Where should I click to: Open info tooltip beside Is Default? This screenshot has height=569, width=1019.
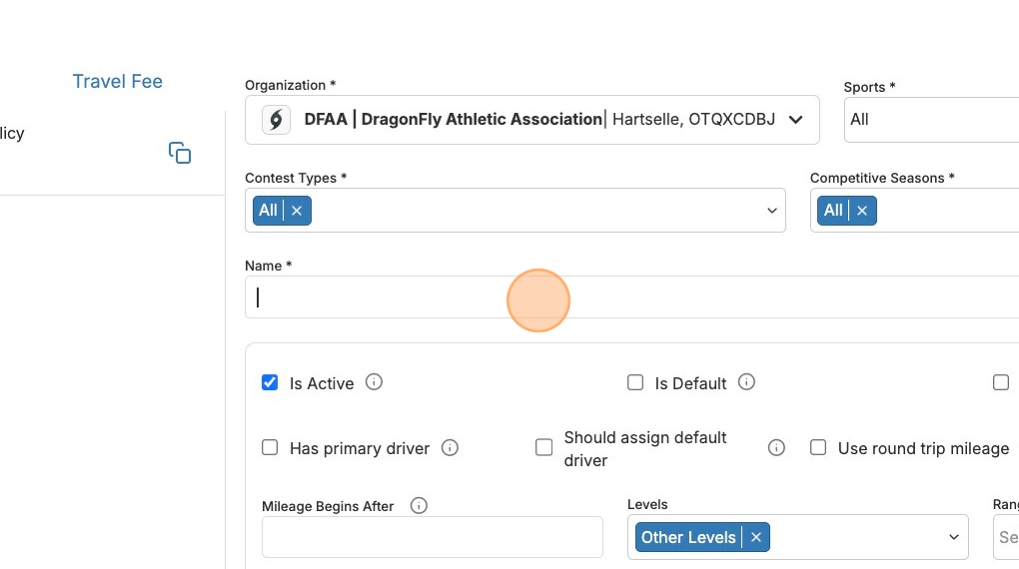[x=746, y=382]
